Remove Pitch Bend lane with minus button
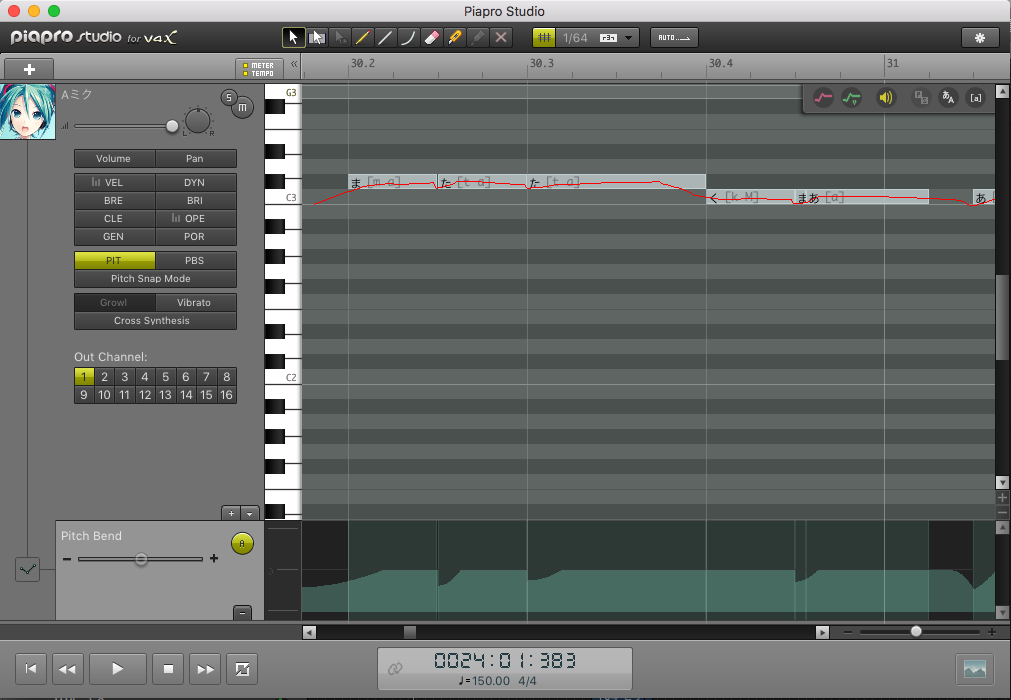 click(x=242, y=612)
